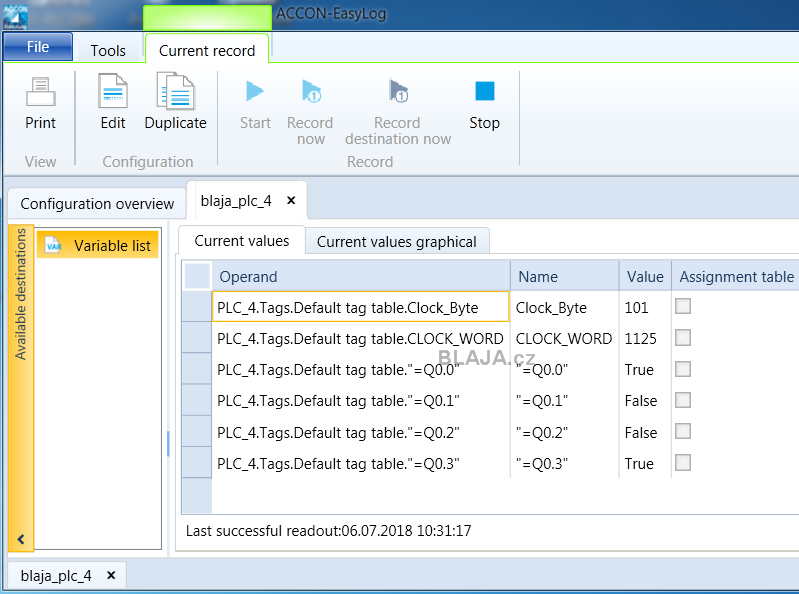Click the Value column header
Screen dimensions: 799x594
tap(645, 276)
